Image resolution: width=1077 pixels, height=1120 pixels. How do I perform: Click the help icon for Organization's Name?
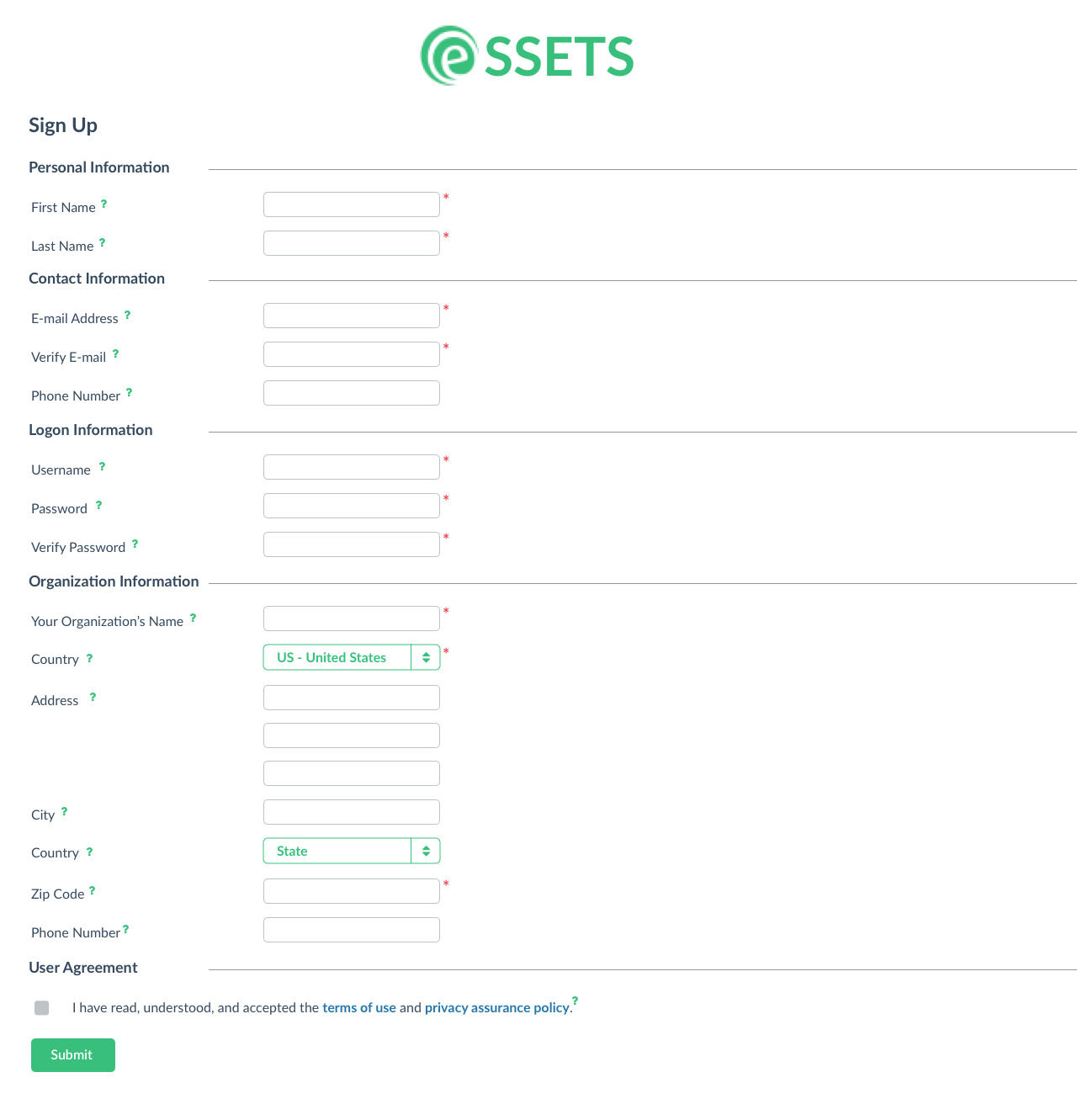coord(194,618)
